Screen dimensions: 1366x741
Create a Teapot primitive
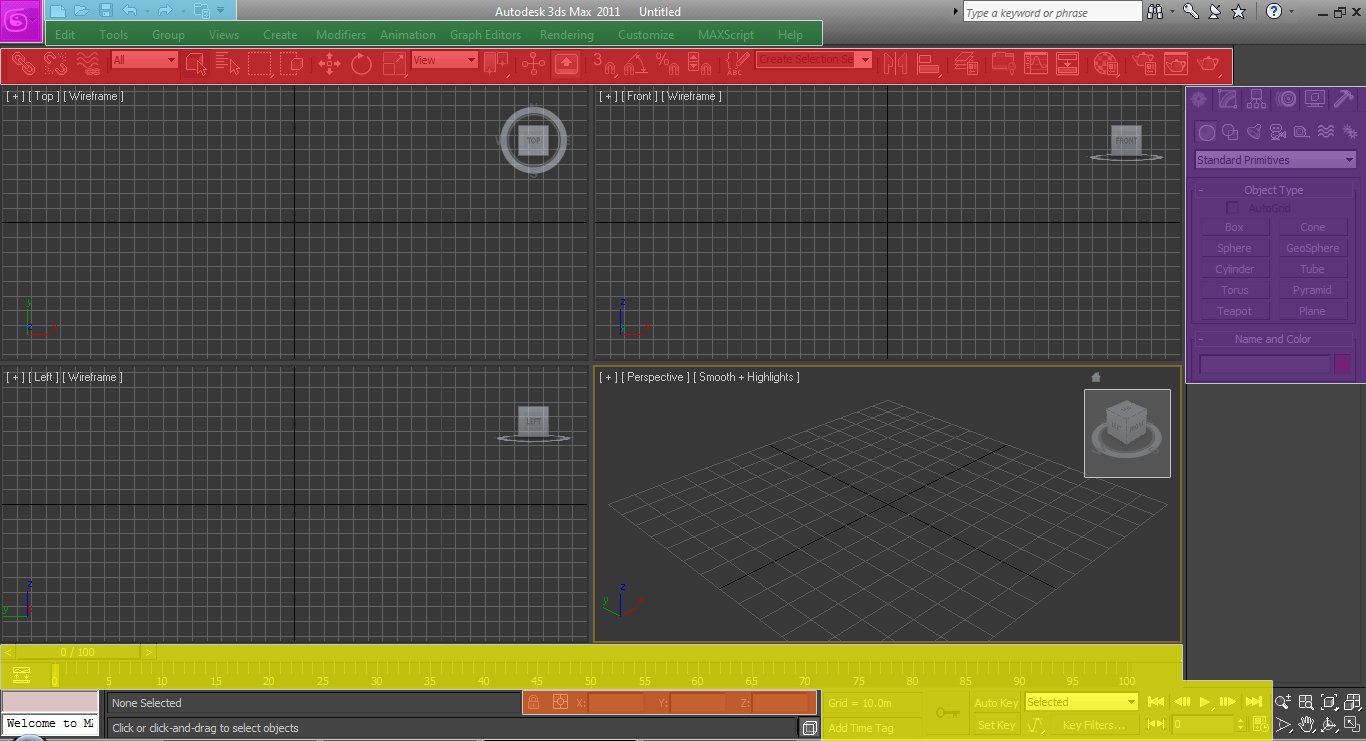tap(1234, 311)
